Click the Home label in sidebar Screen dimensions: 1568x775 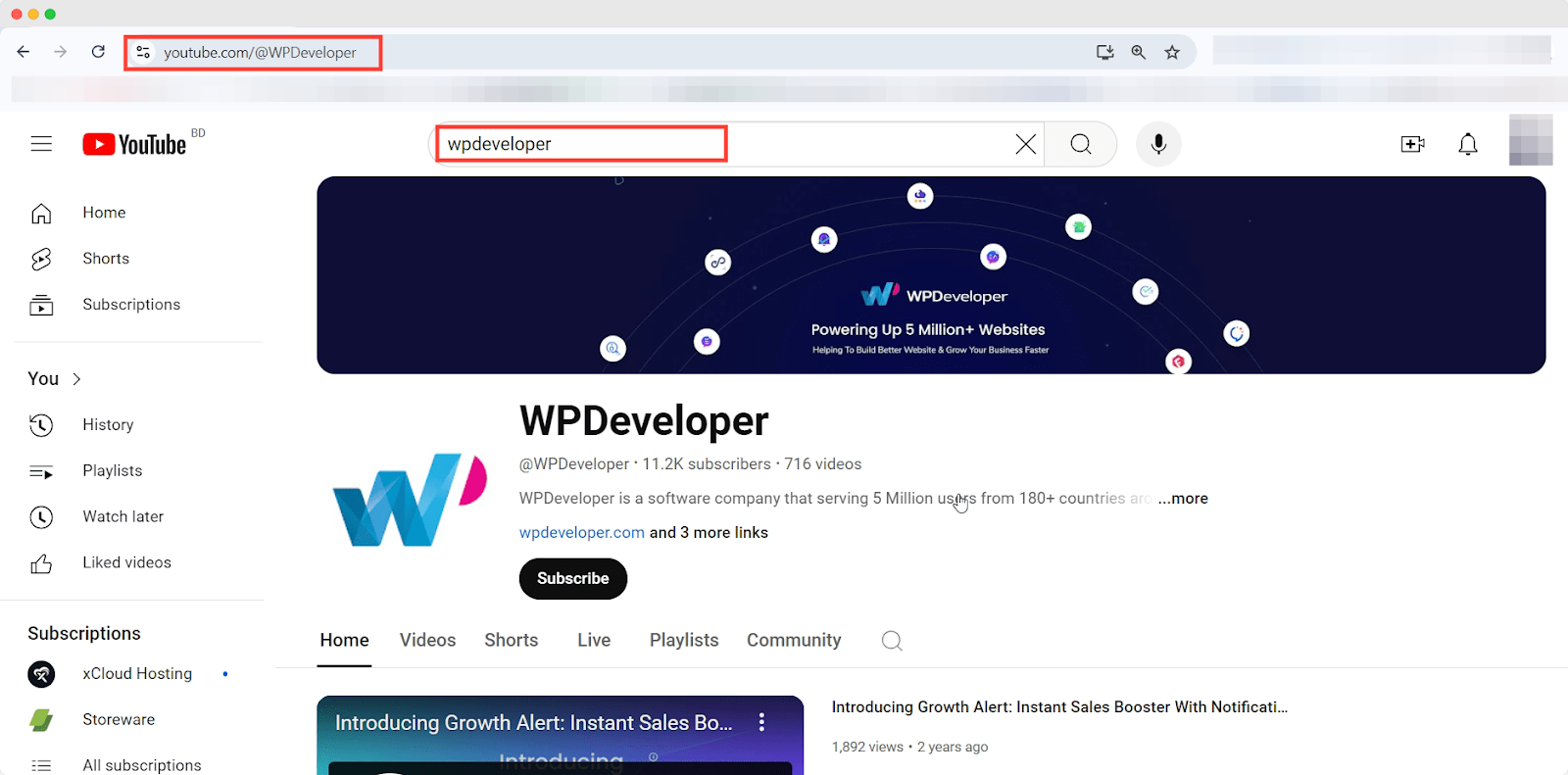[104, 213]
